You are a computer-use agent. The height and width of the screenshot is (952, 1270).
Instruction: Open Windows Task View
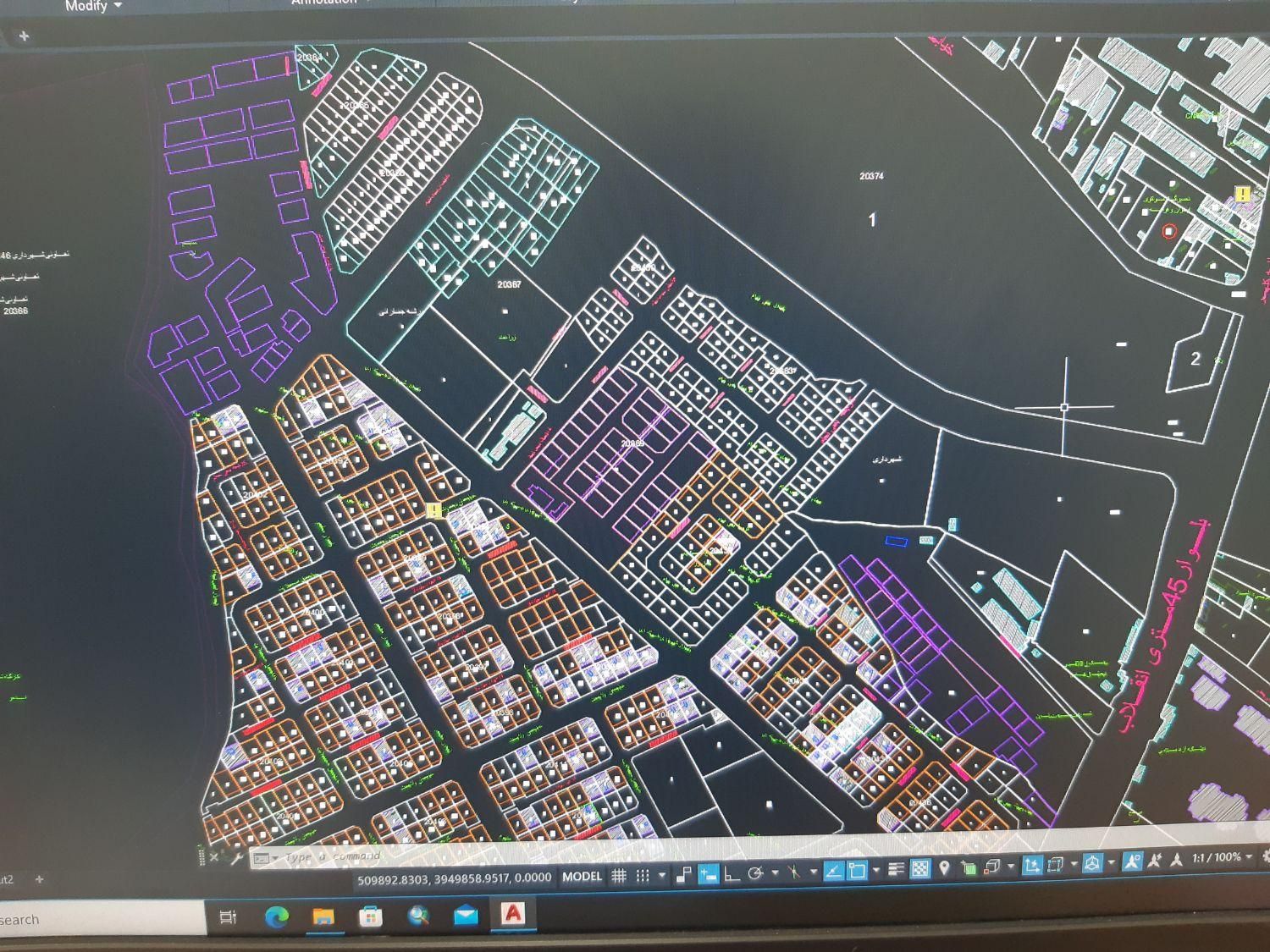click(x=228, y=917)
